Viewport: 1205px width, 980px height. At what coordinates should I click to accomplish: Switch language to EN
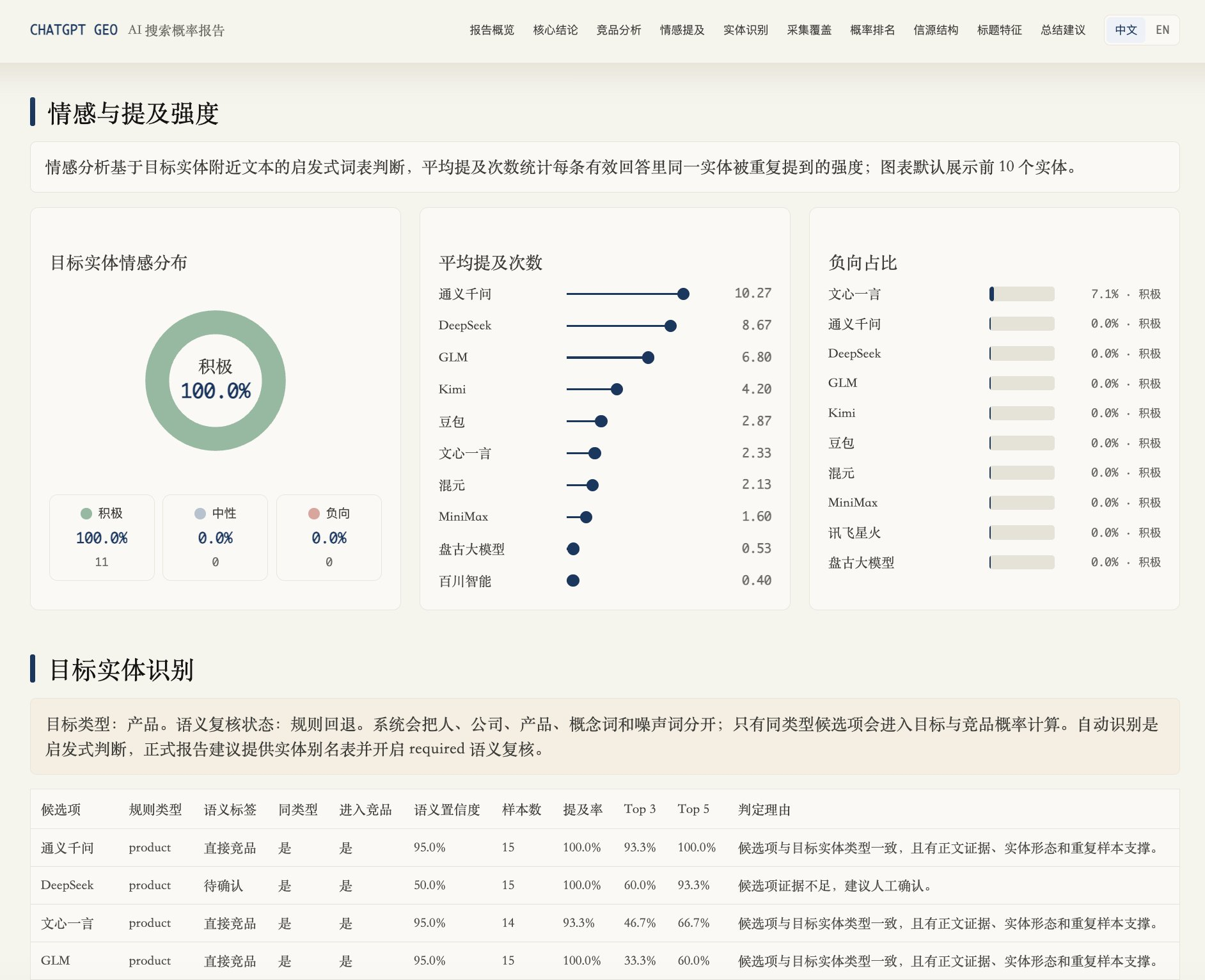[1162, 30]
